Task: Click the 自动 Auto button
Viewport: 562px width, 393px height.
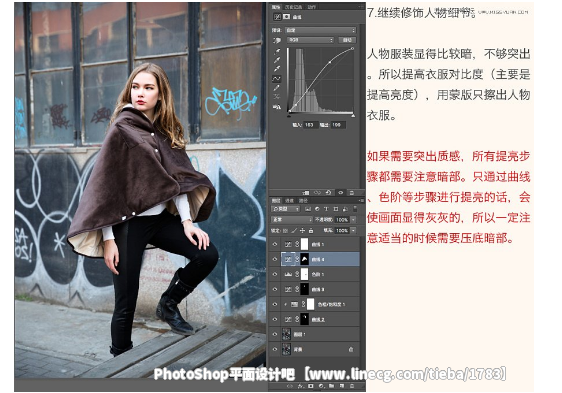Action: pyautogui.click(x=347, y=40)
